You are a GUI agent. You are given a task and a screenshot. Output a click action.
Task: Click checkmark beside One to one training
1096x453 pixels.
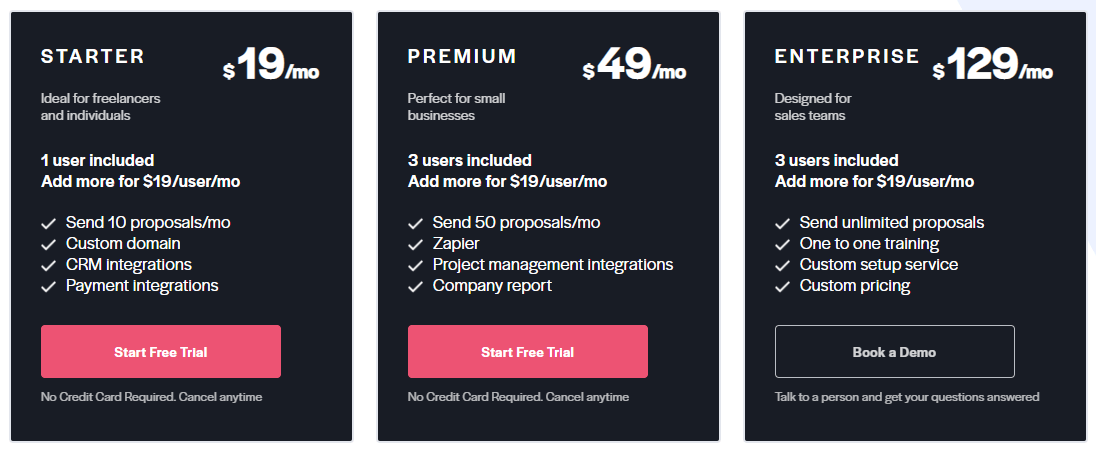[x=782, y=245]
